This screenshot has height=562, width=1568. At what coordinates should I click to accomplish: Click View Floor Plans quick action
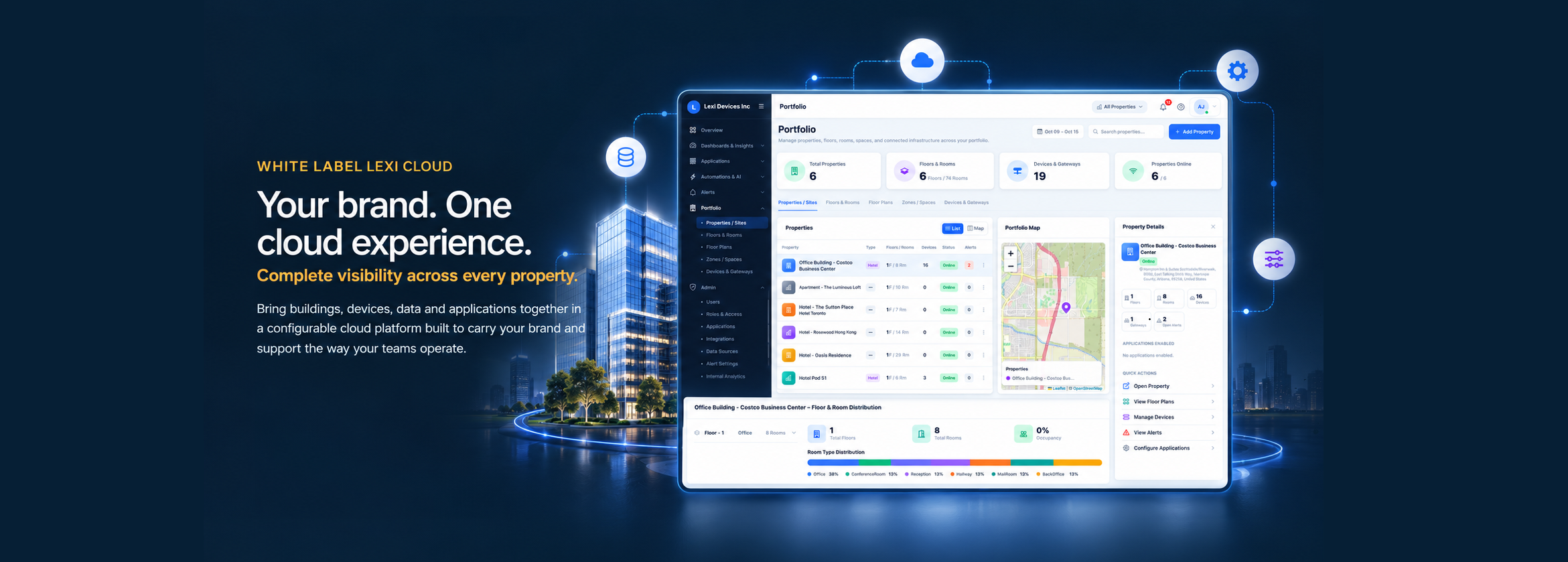[1169, 402]
